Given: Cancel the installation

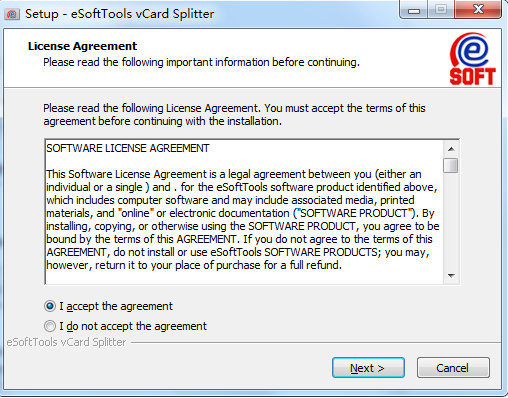Looking at the screenshot, I should click(x=453, y=368).
